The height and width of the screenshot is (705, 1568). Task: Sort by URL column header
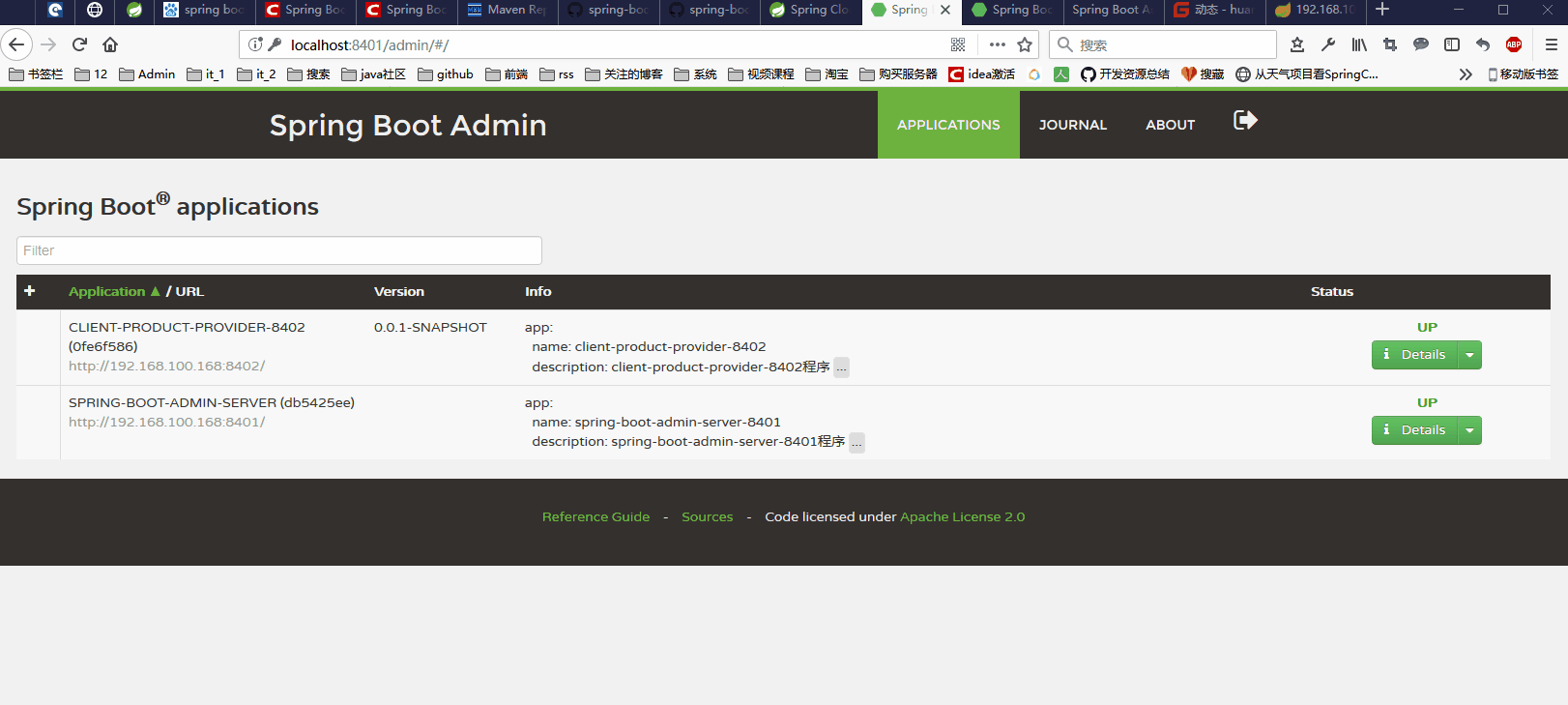click(189, 291)
